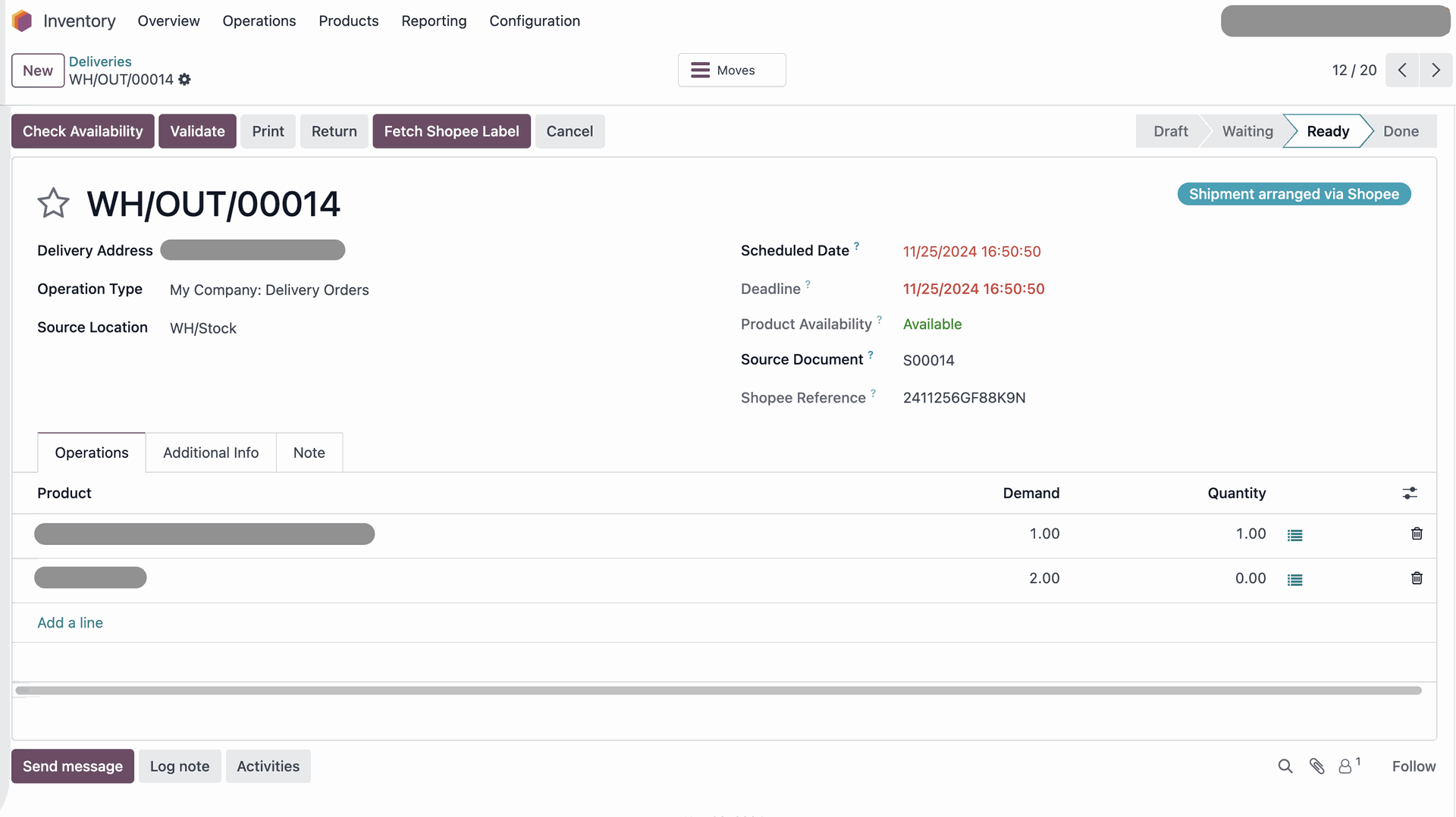
Task: Open the gear action menu beside WH/OUT/00014
Action: (x=184, y=80)
